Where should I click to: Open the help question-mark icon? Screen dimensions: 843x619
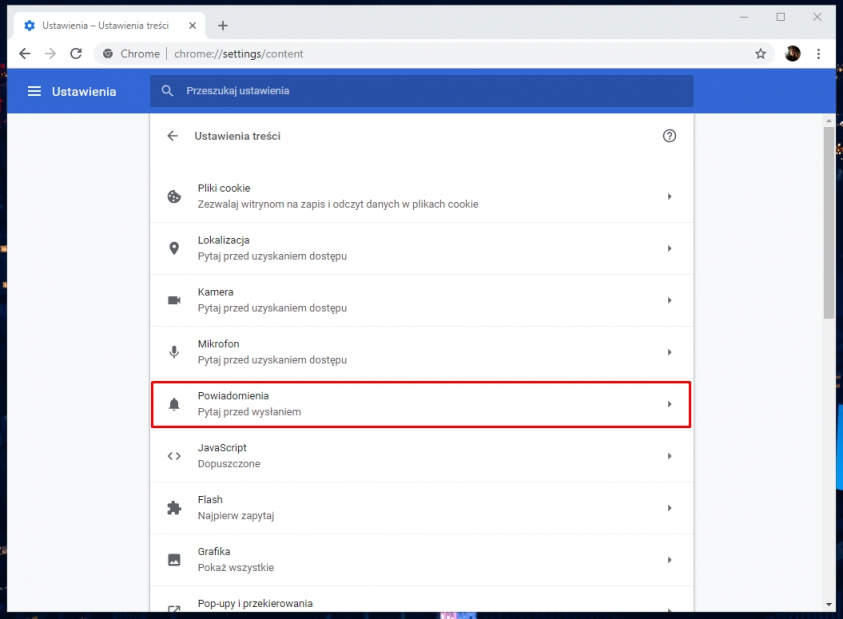(669, 135)
